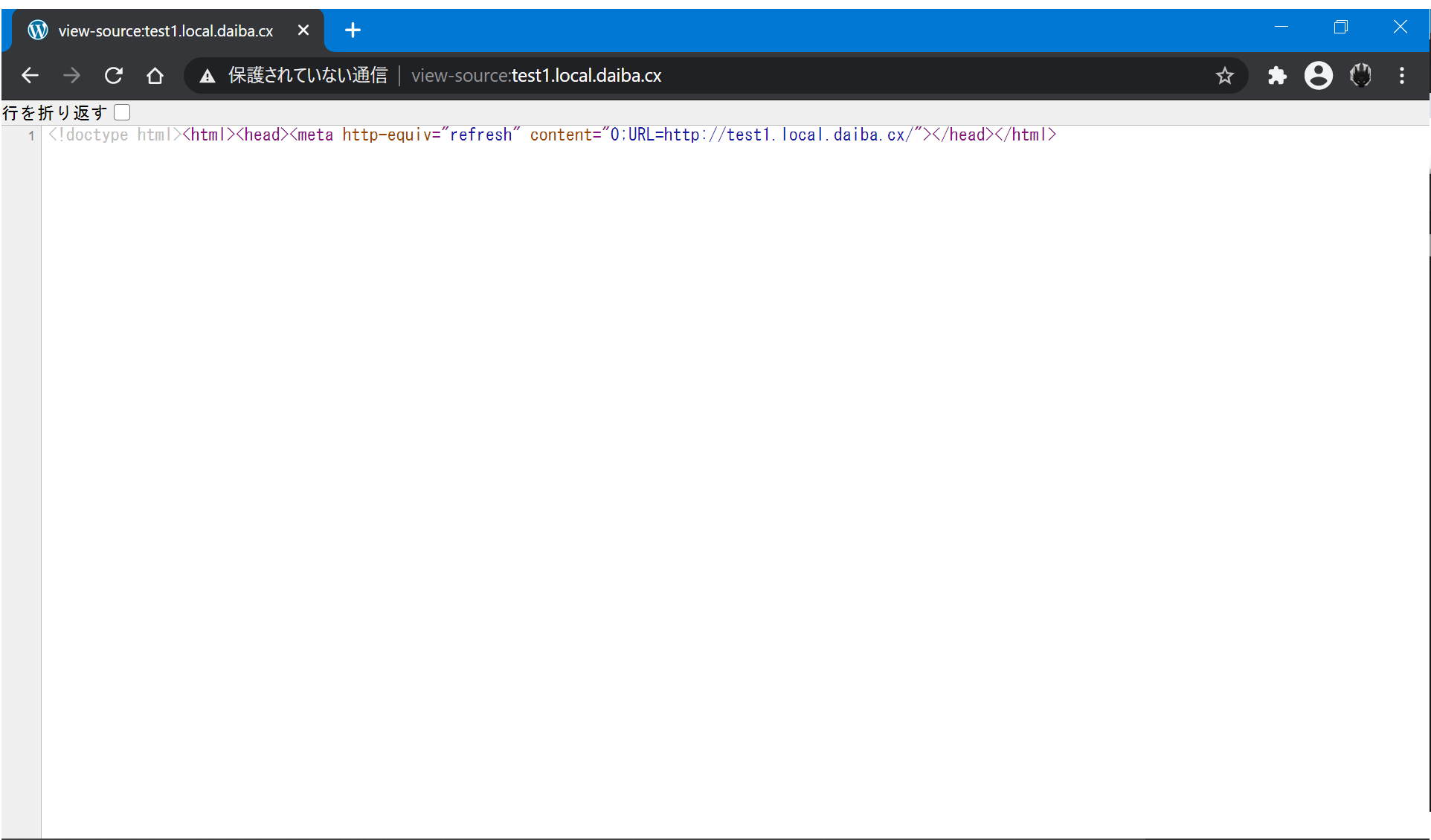Open the browser home page
1431x840 pixels.
click(x=155, y=76)
